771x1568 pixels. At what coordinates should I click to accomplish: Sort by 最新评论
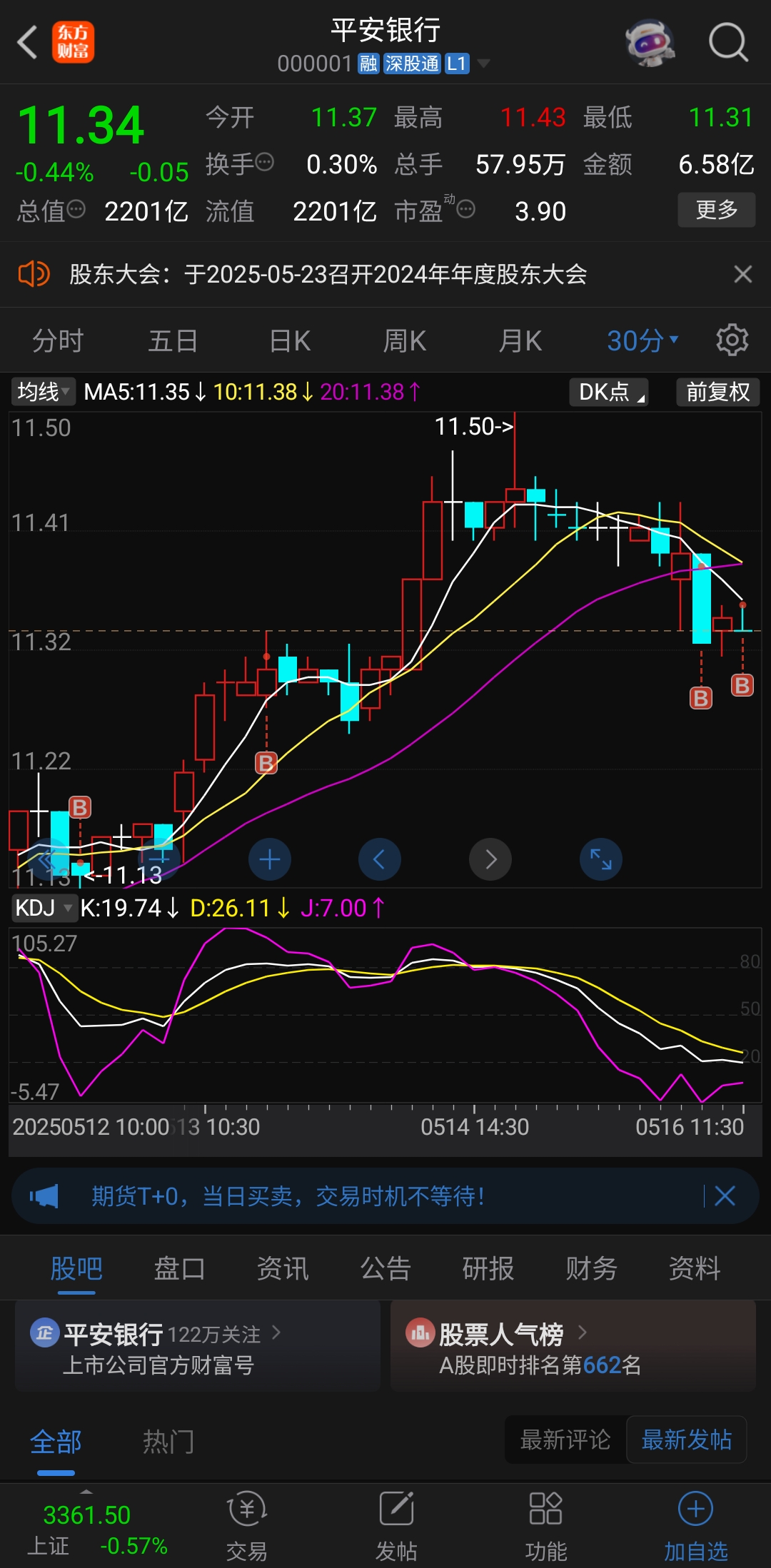click(565, 1440)
